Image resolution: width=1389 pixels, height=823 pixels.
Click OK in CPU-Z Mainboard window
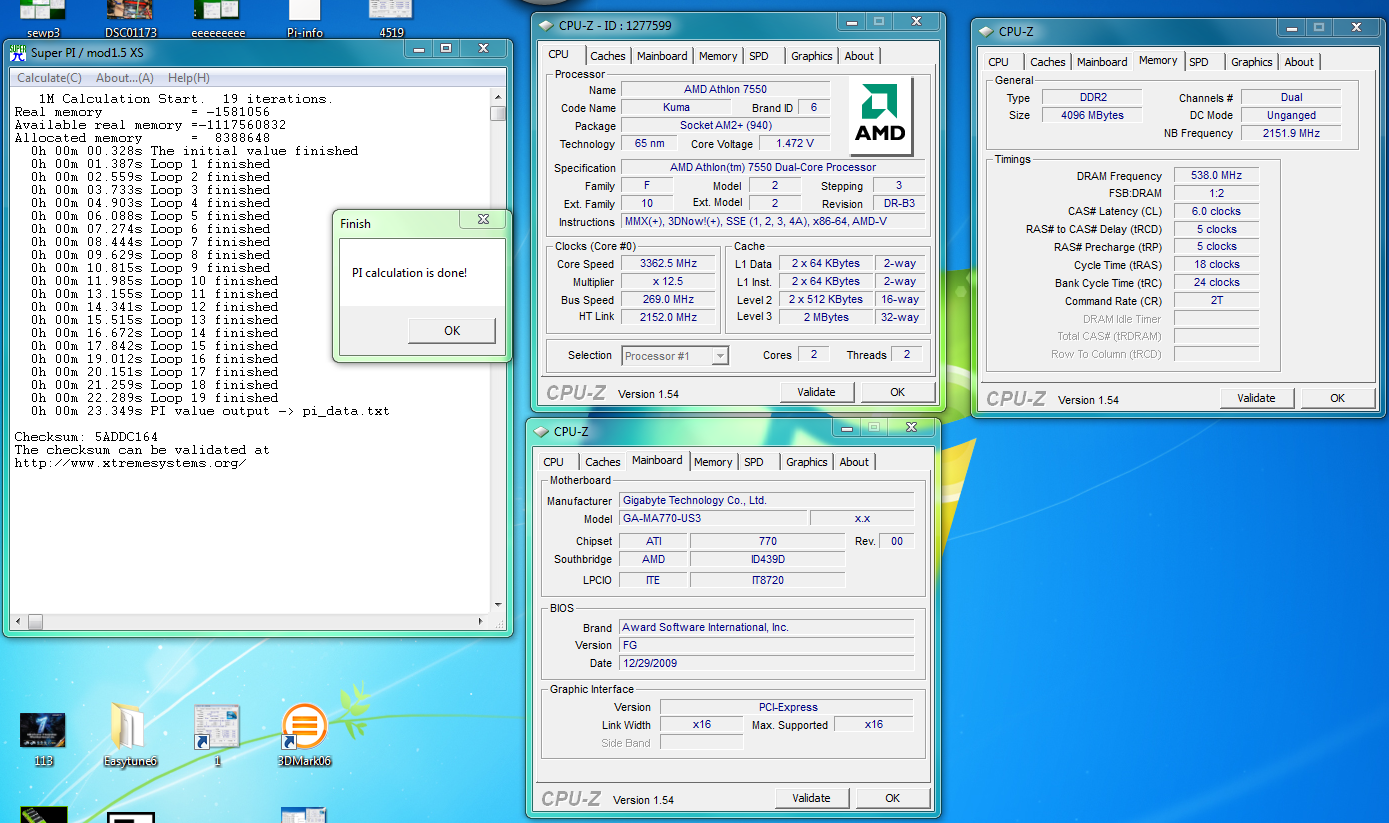point(892,798)
